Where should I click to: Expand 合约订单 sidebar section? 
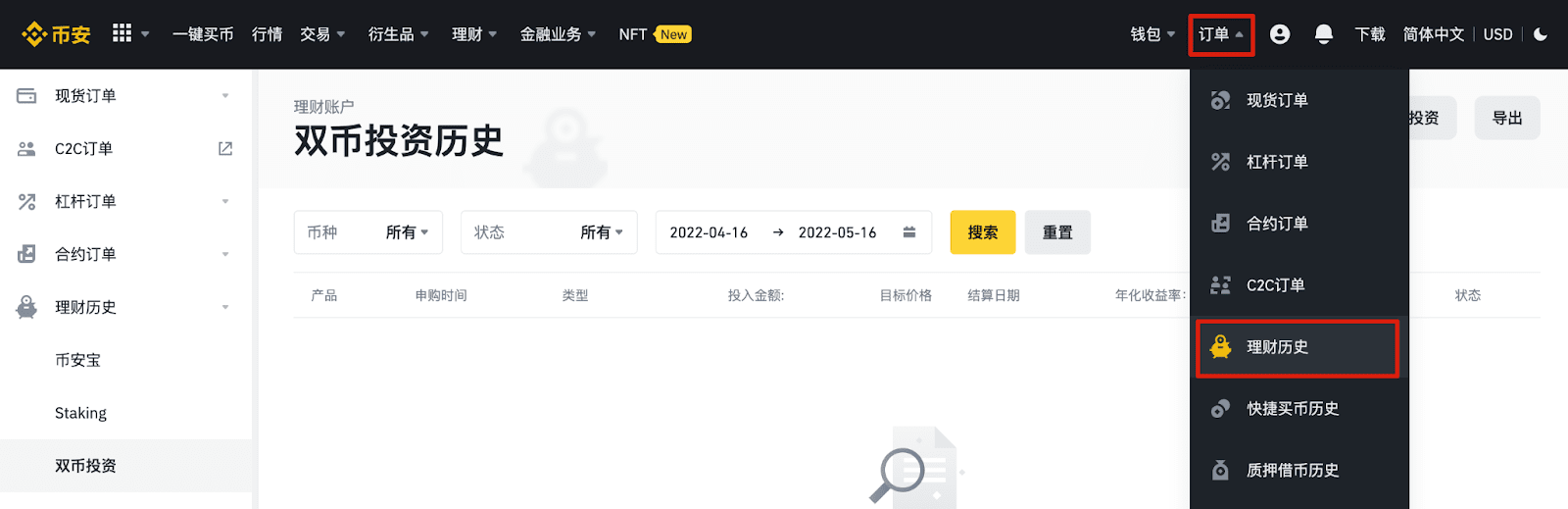tap(225, 255)
